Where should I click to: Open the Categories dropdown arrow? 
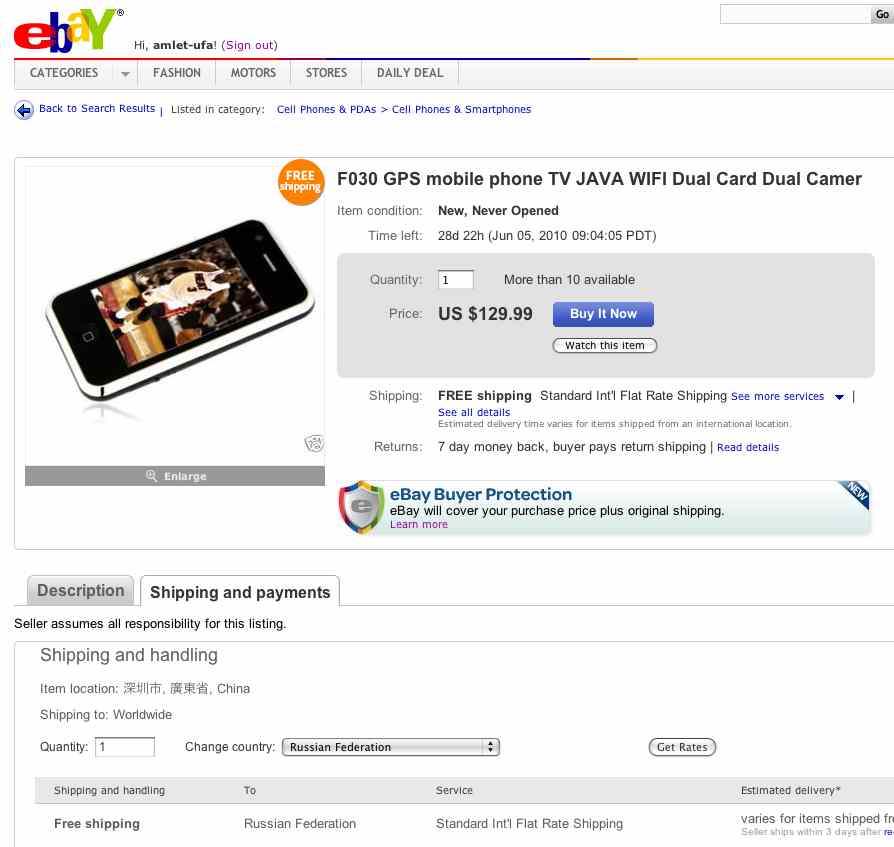click(x=125, y=74)
